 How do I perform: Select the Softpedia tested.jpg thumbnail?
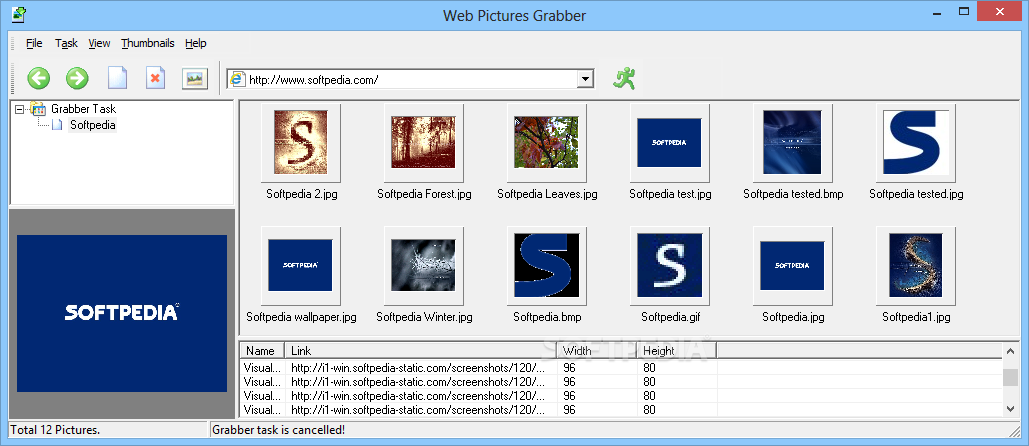pos(916,142)
